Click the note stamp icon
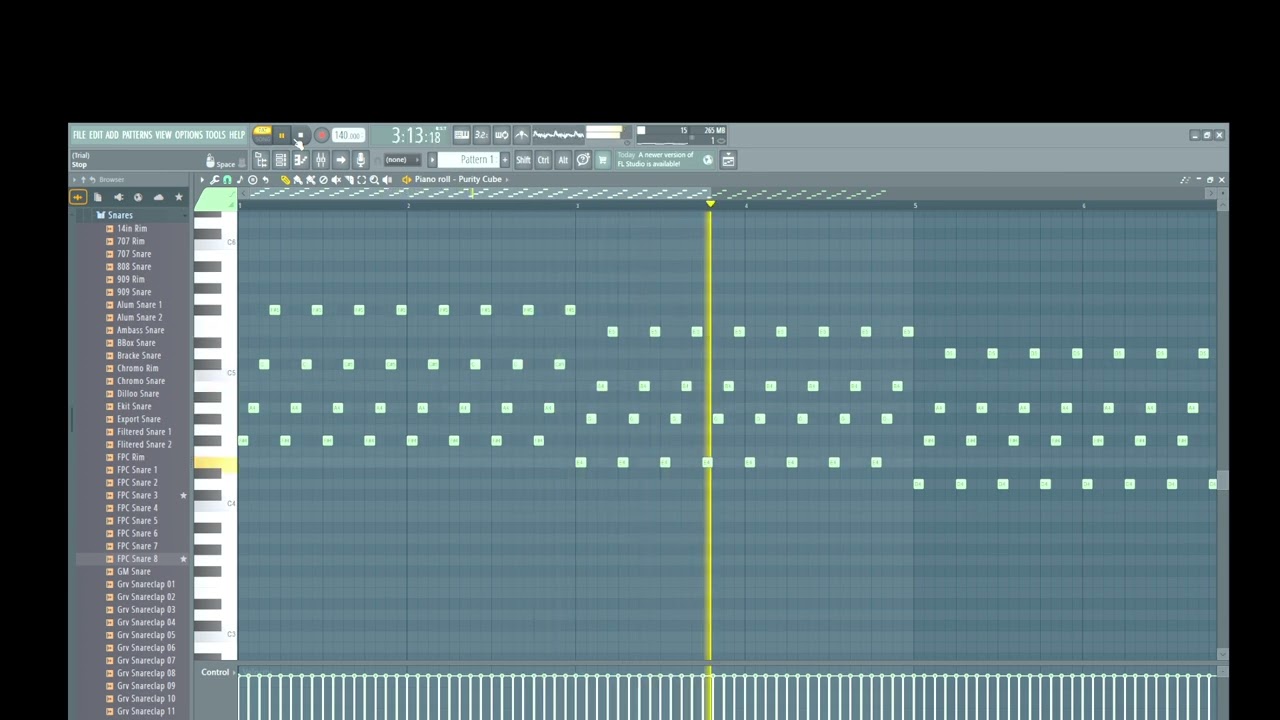This screenshot has height=720, width=1280. pyautogui.click(x=240, y=180)
